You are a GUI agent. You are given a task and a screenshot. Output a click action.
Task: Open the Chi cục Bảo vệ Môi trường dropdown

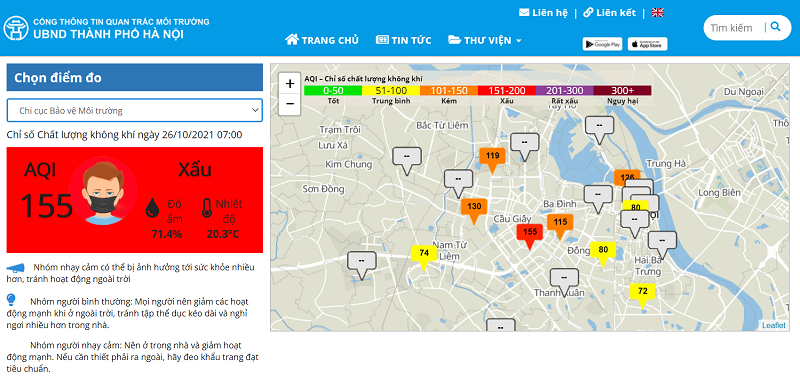tap(135, 111)
